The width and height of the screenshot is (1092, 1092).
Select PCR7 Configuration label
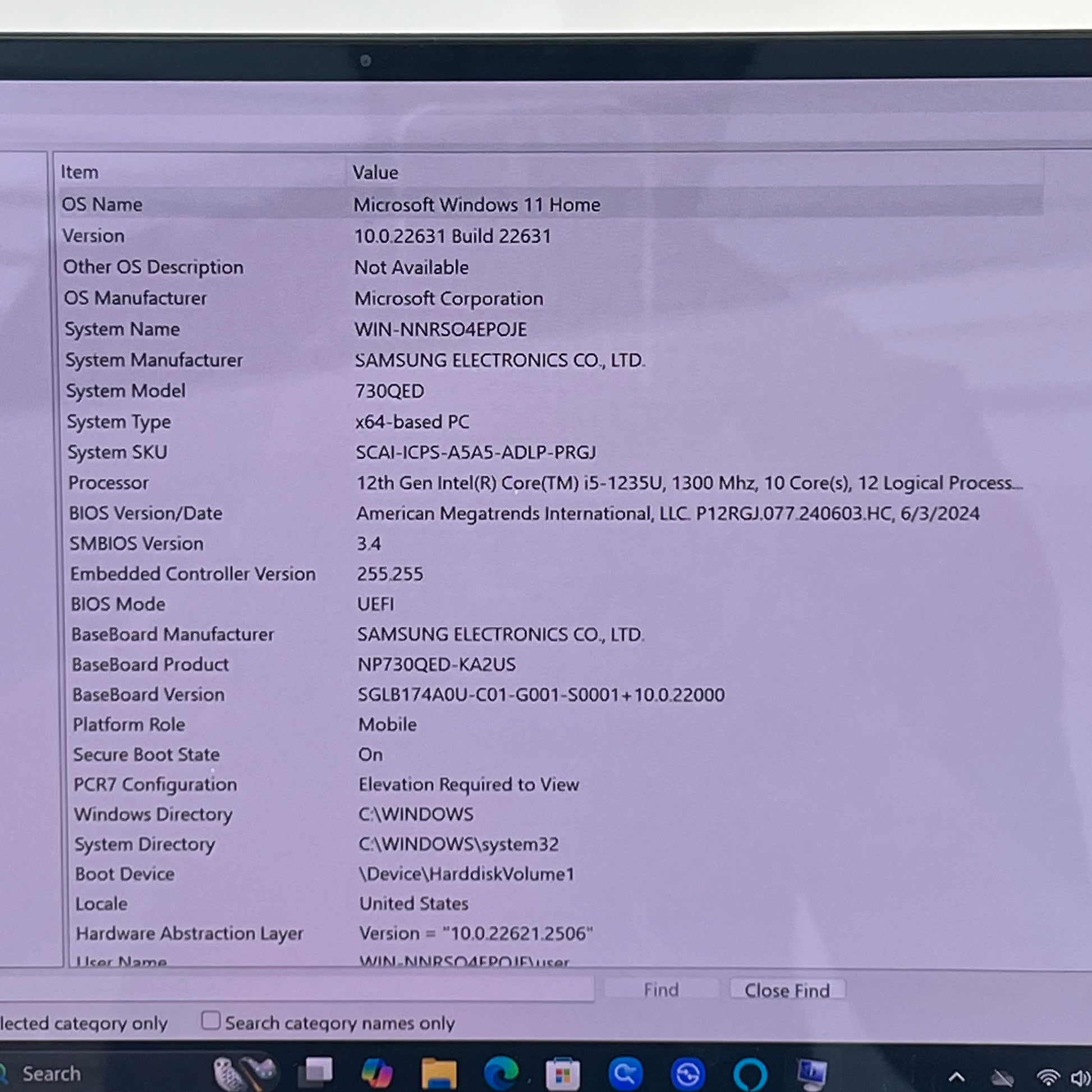[x=155, y=784]
